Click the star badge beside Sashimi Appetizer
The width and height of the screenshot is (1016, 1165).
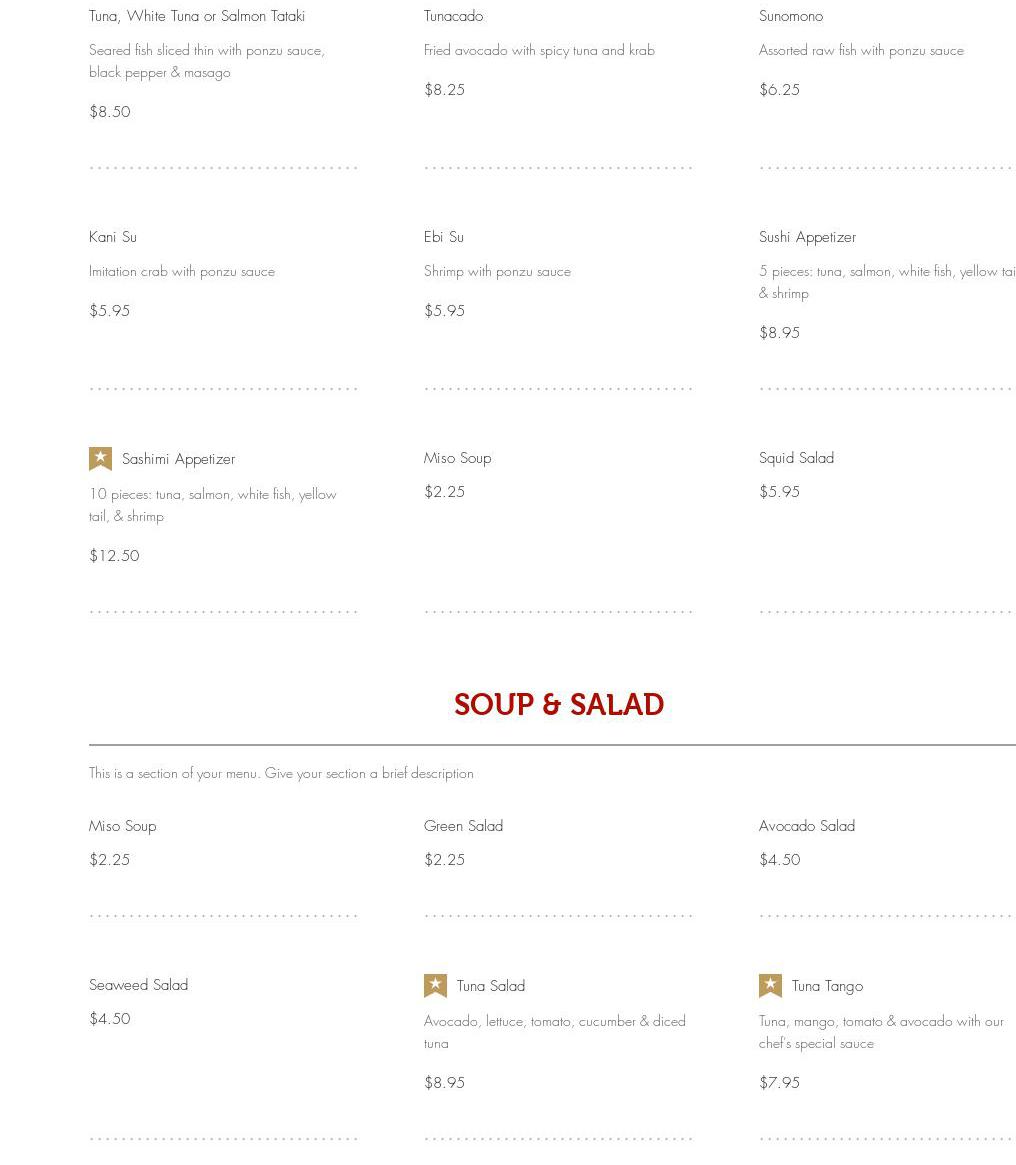pyautogui.click(x=100, y=458)
